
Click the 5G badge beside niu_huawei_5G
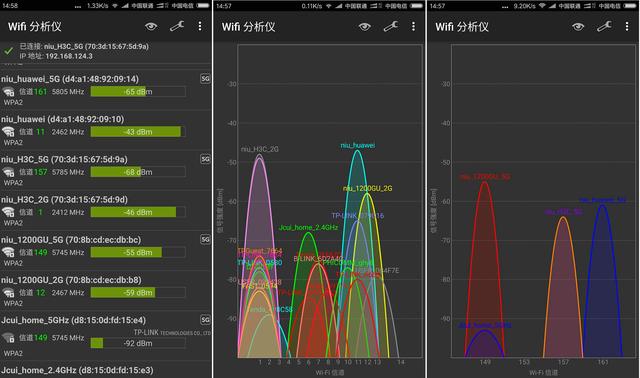(205, 78)
